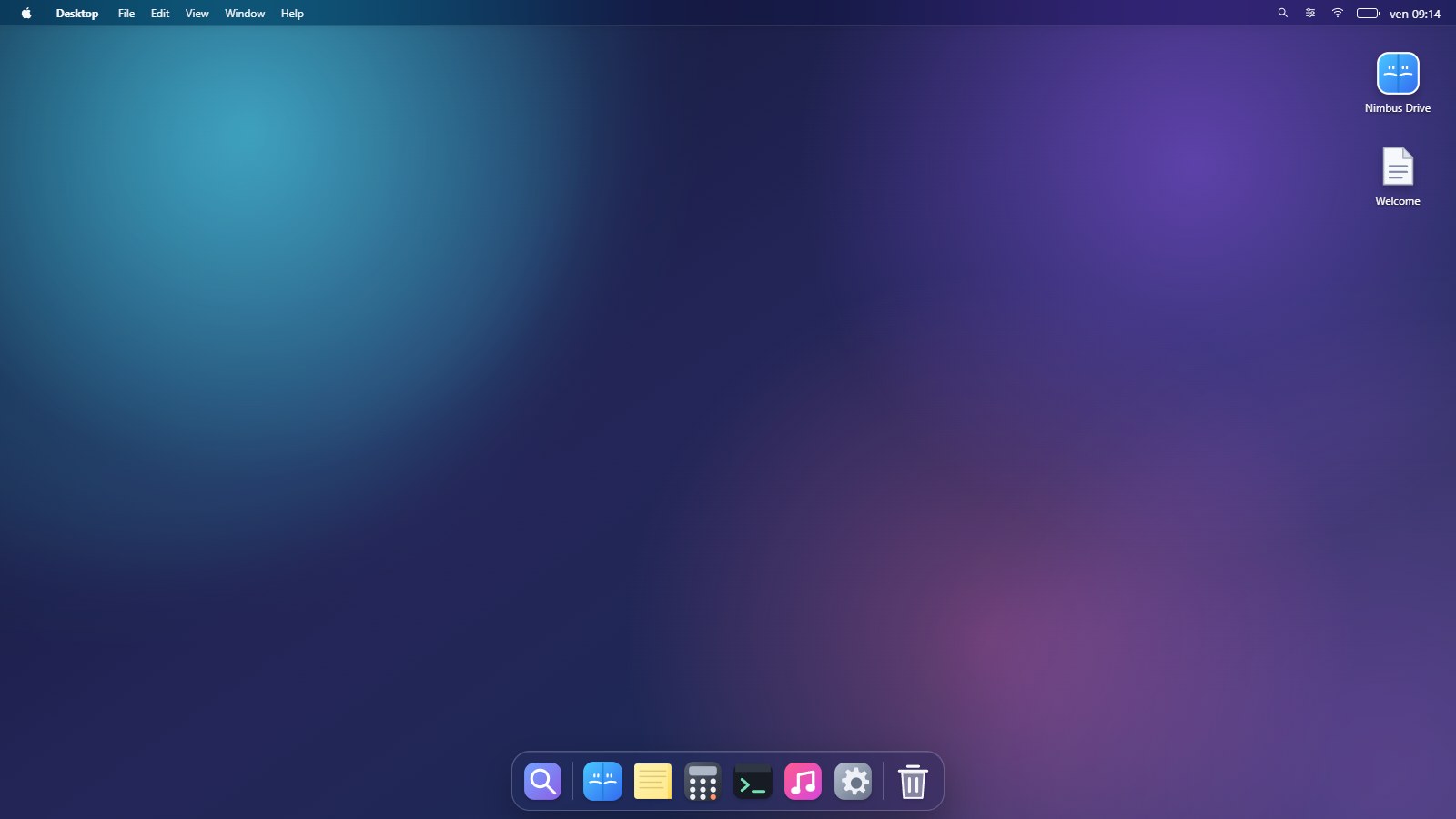
Task: Open the Desktop application menu
Action: 77,14
